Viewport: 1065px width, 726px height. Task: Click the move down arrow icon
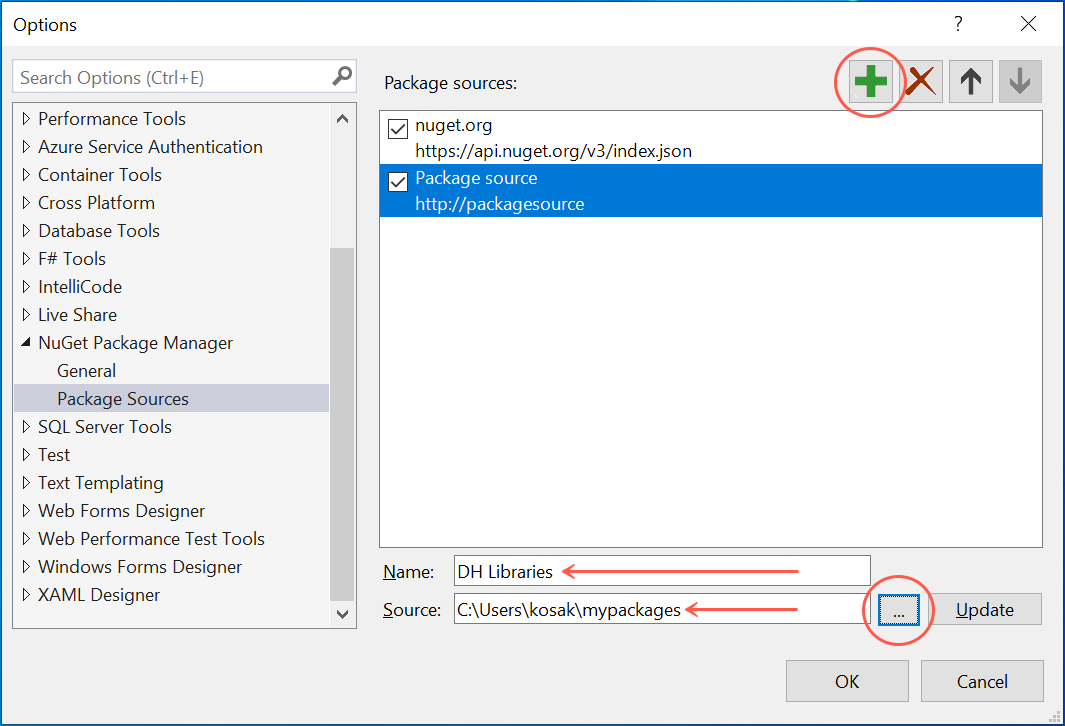pyautogui.click(x=1019, y=82)
